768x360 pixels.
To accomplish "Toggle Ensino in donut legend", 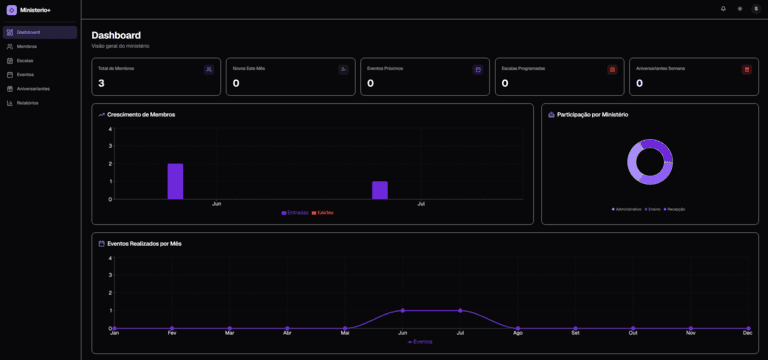I will tap(653, 209).
